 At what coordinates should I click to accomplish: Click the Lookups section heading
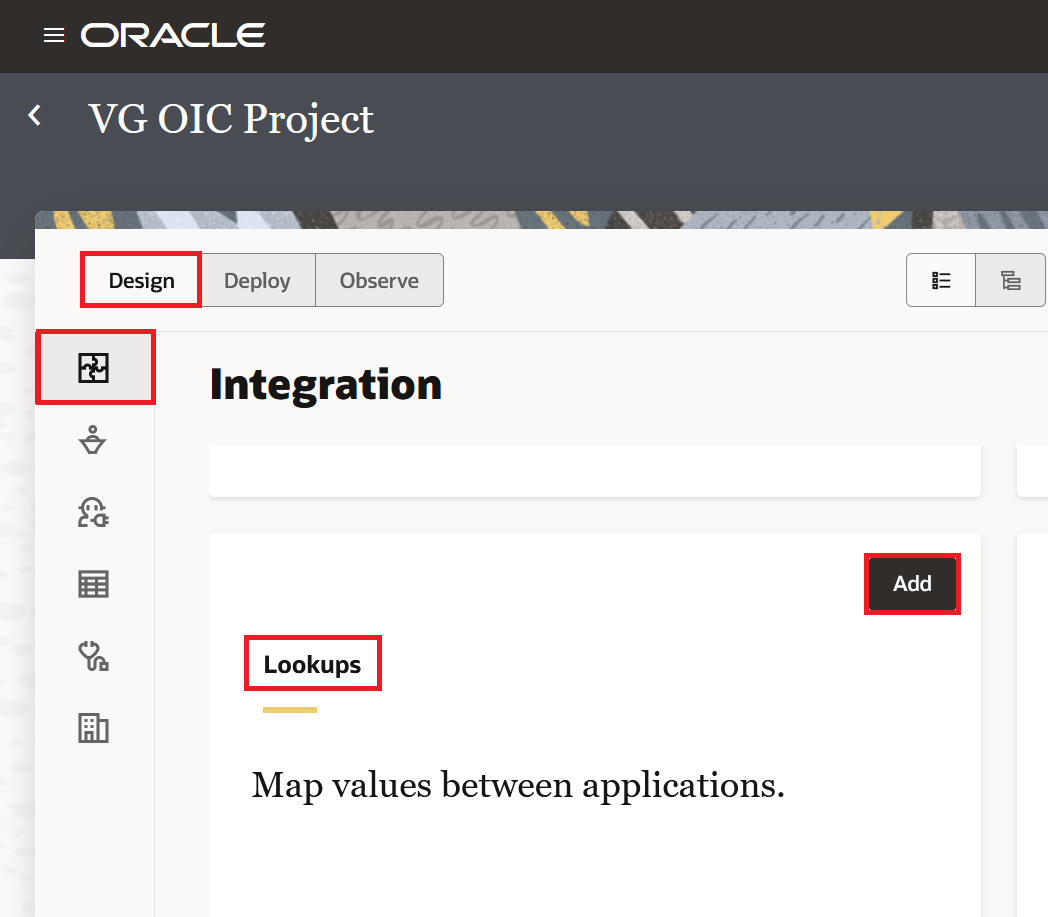(312, 664)
